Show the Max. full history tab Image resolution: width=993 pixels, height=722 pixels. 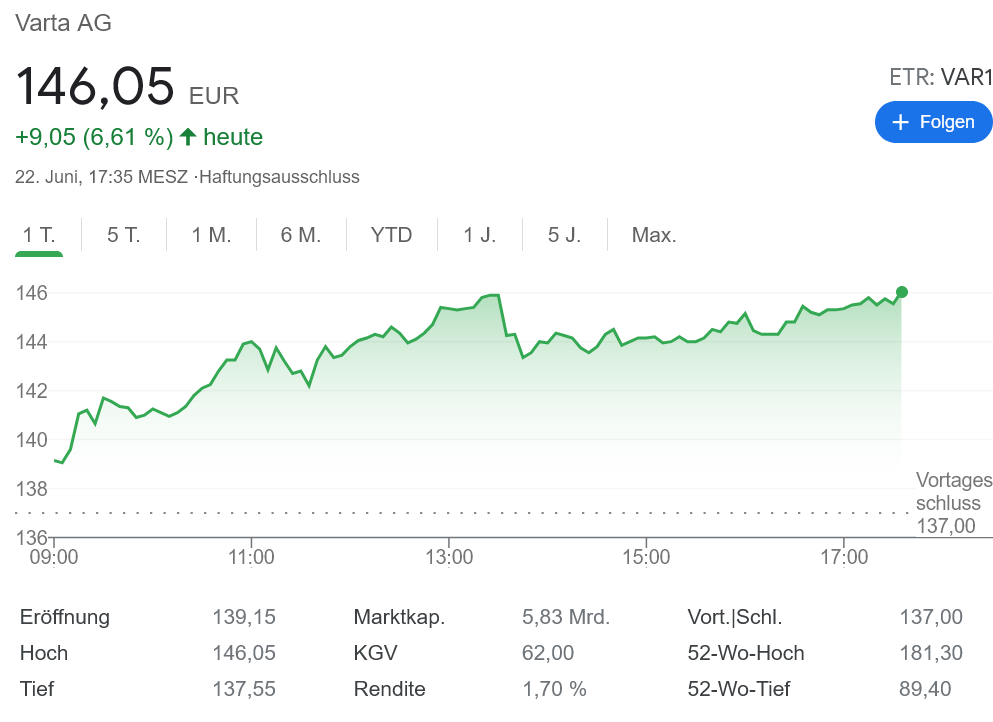tap(654, 235)
